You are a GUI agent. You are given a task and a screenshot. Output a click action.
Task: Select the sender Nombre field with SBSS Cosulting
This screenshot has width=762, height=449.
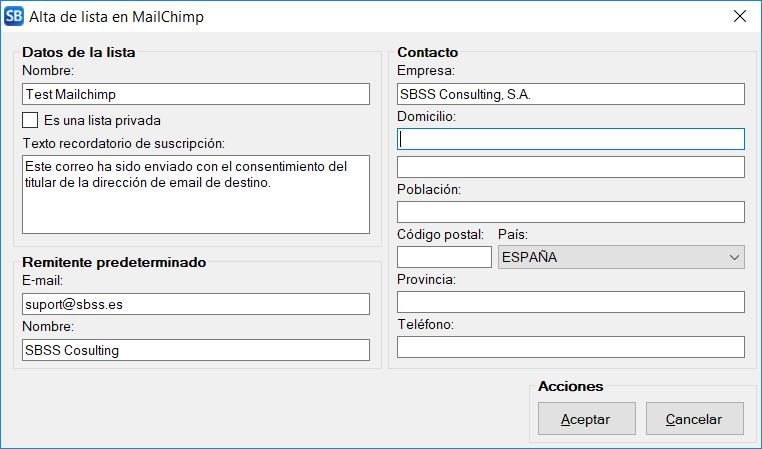click(x=195, y=350)
